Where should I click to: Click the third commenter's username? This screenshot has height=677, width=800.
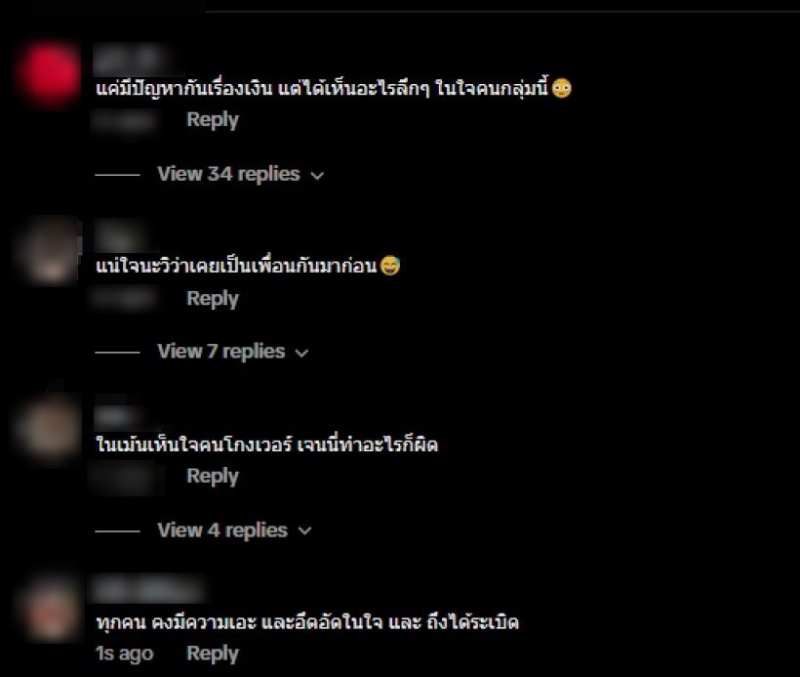pos(115,416)
